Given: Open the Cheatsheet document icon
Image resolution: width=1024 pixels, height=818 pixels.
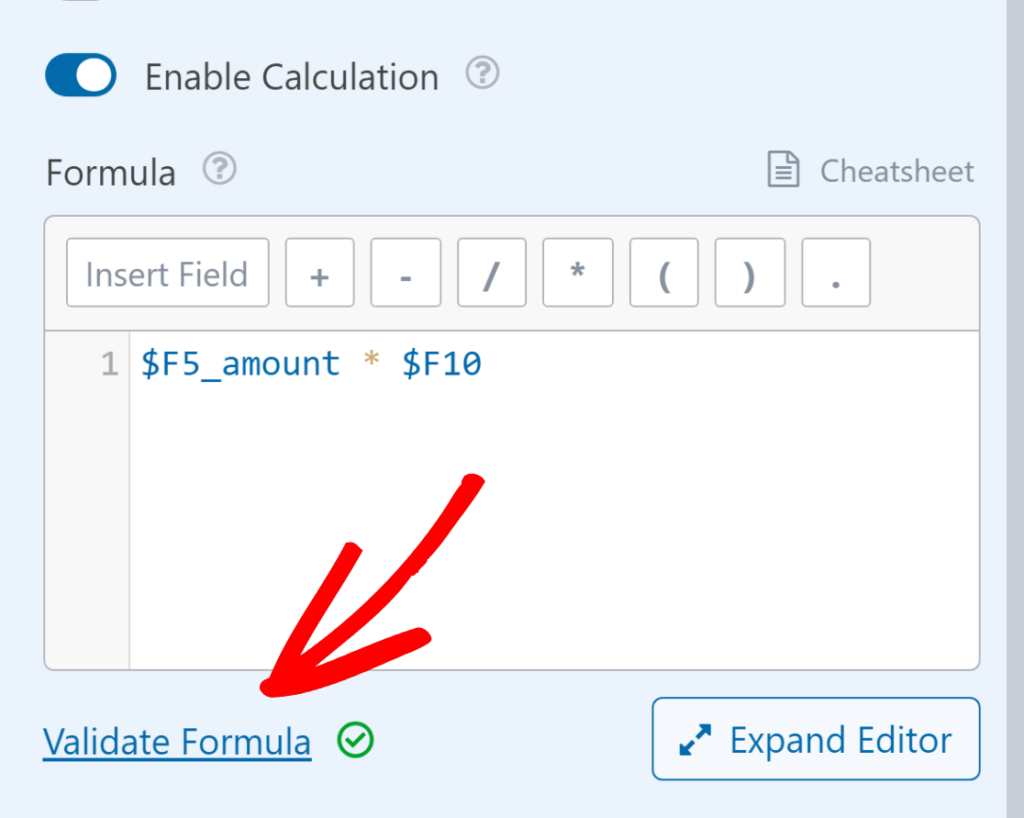Looking at the screenshot, I should [x=784, y=170].
